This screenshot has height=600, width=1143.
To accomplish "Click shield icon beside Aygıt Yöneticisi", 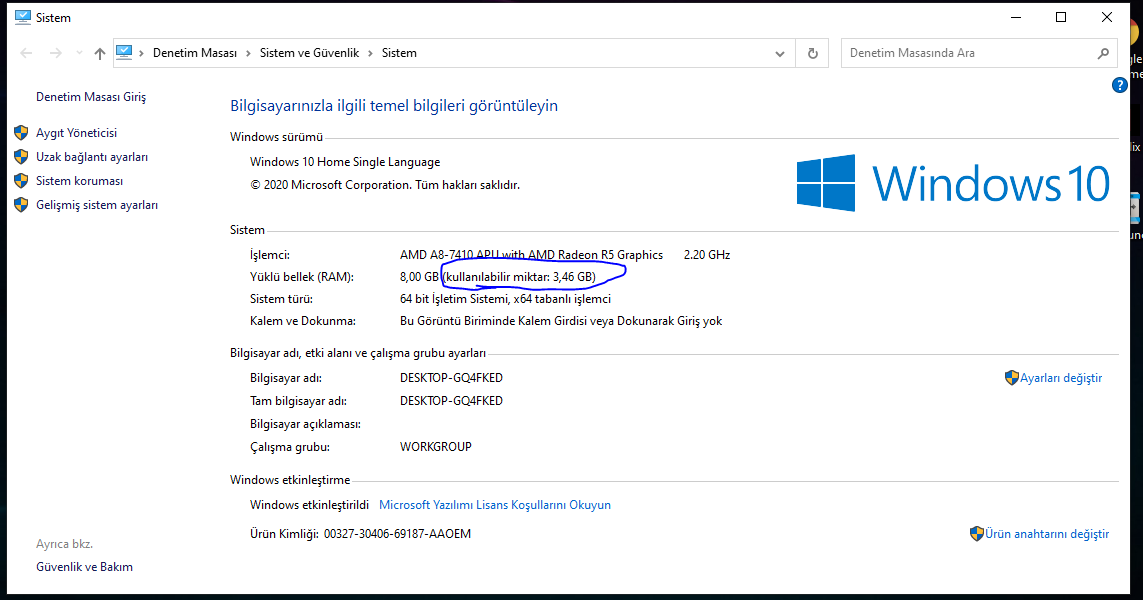I will (21, 133).
